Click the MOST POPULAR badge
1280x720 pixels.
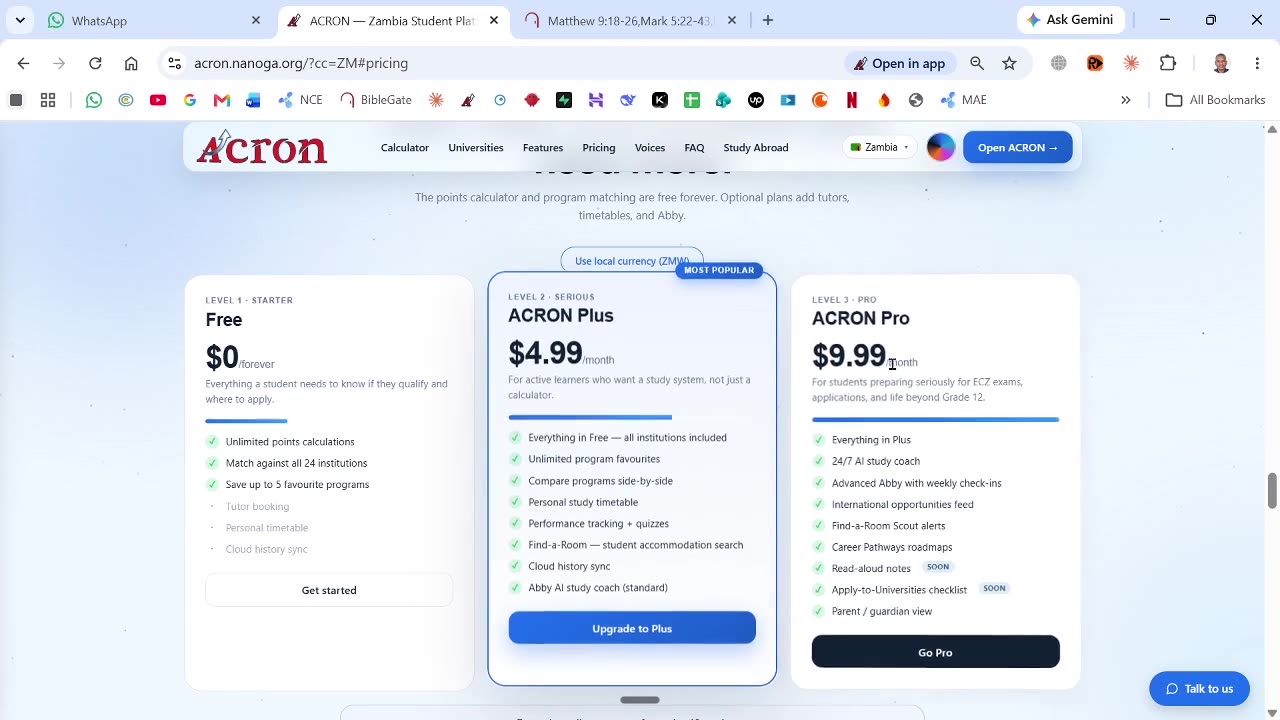tap(719, 270)
